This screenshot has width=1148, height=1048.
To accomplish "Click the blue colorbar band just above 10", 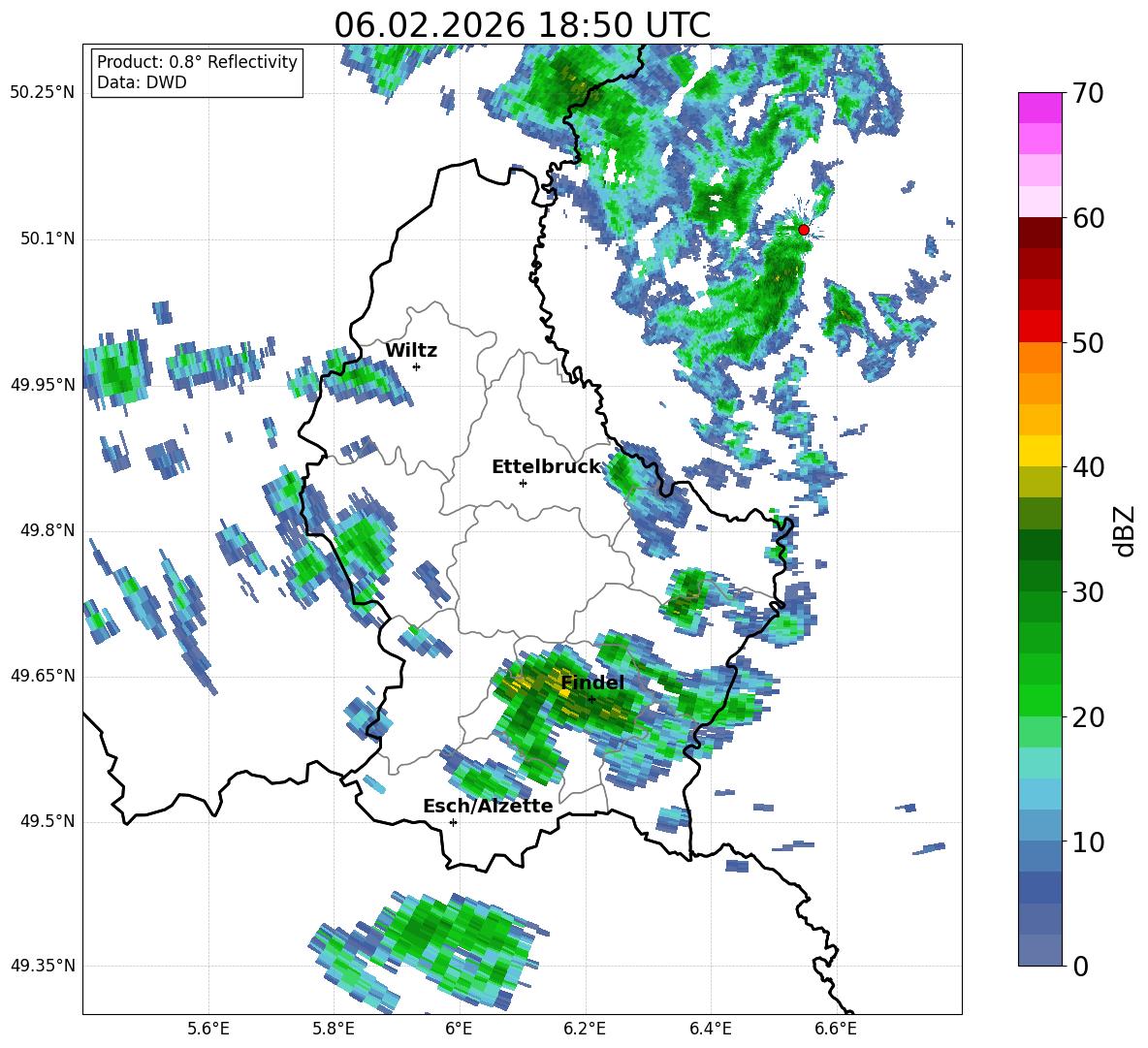I will click(x=1039, y=826).
